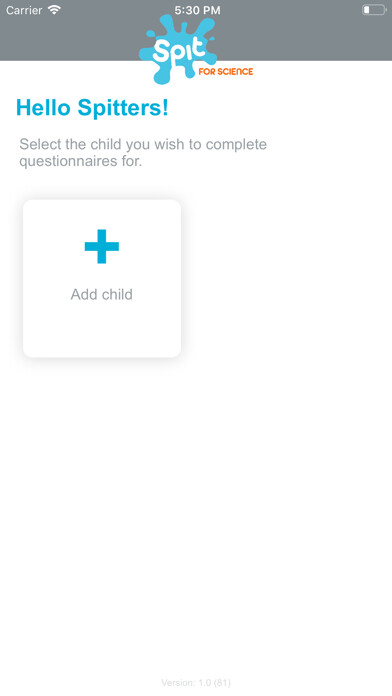
Task: Click the orange FOR SCIENCE text
Action: 226,71
